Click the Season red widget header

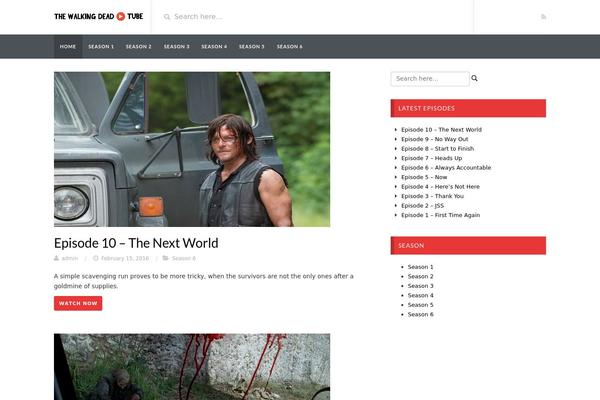pos(468,245)
